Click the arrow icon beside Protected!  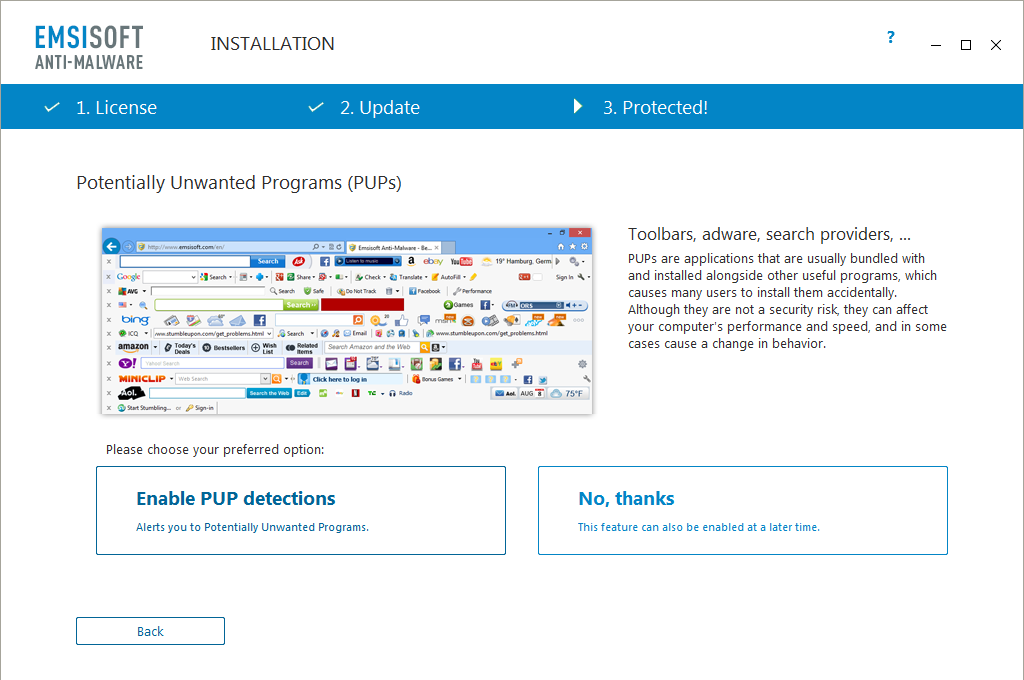pyautogui.click(x=578, y=107)
